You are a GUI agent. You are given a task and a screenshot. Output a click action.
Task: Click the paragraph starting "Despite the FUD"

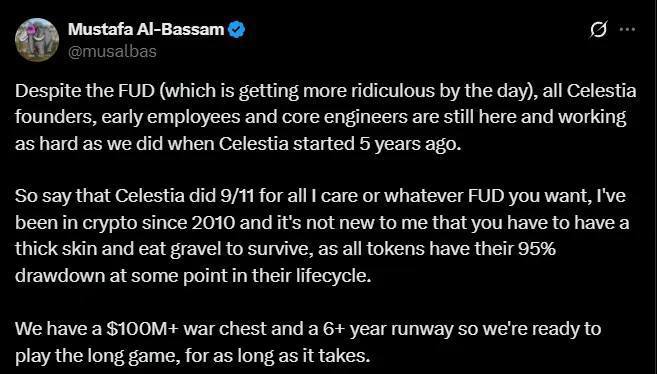tap(326, 117)
